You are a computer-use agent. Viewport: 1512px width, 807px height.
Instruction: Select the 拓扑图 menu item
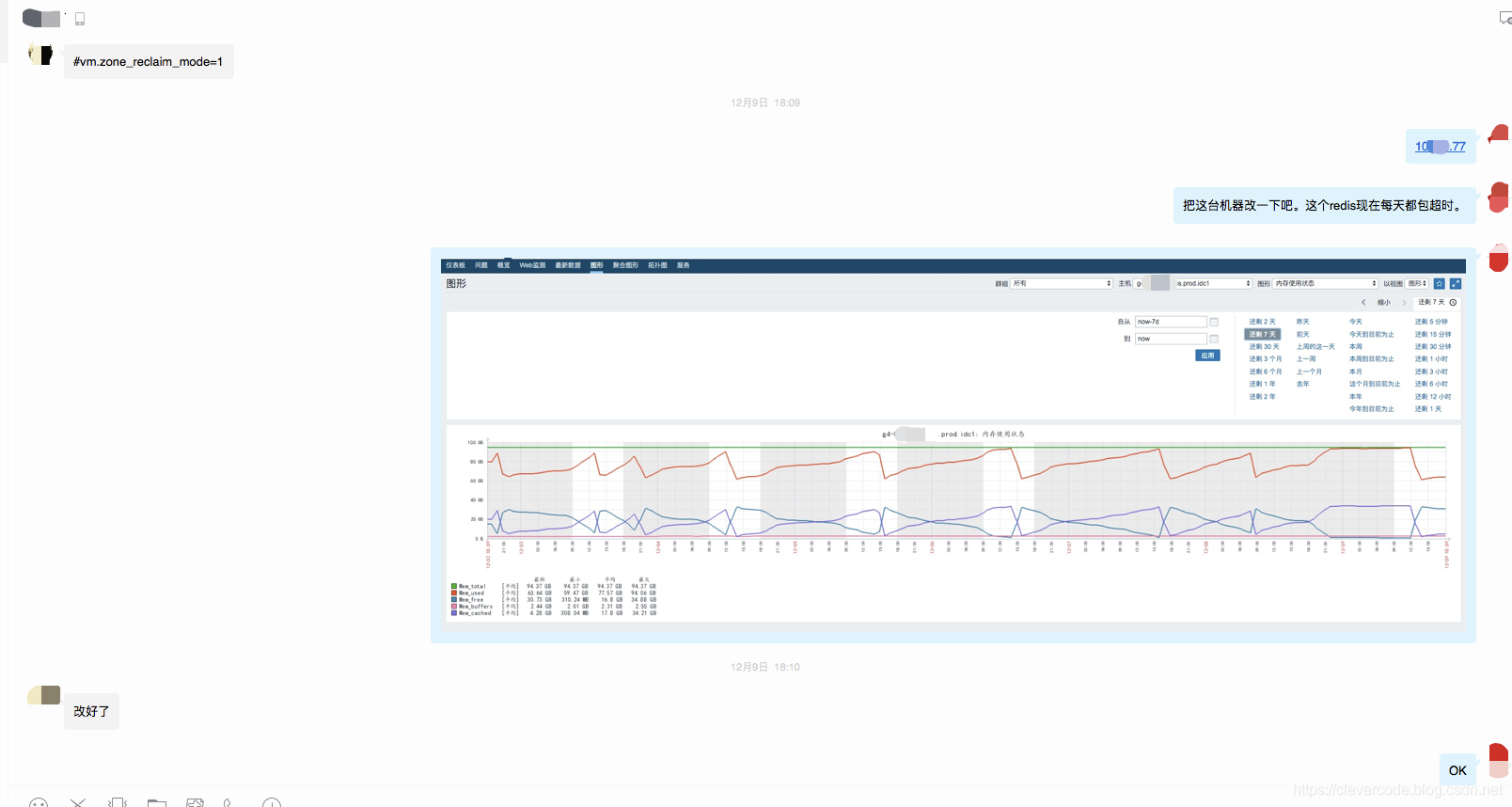click(657, 265)
